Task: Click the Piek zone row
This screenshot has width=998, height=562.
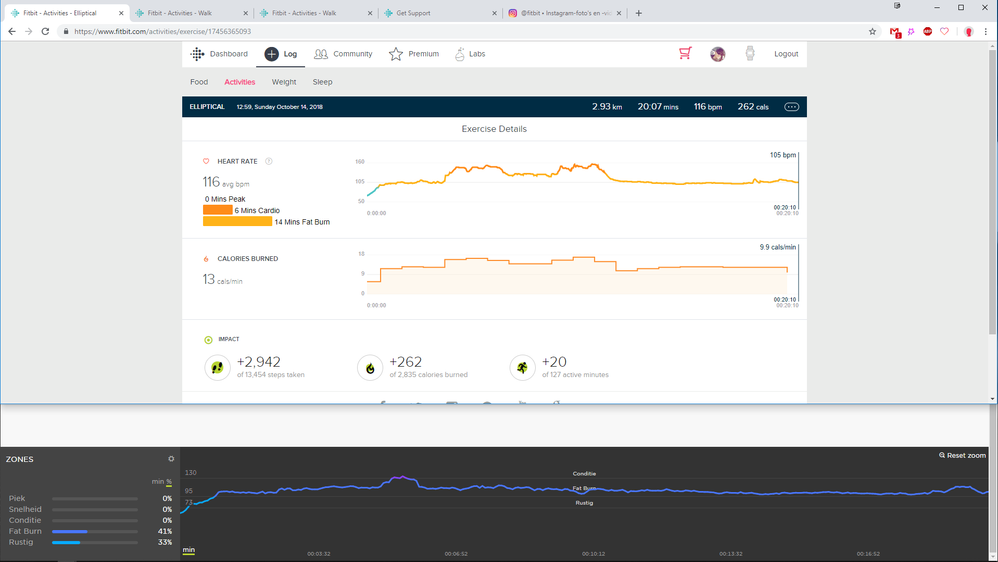Action: [90, 498]
